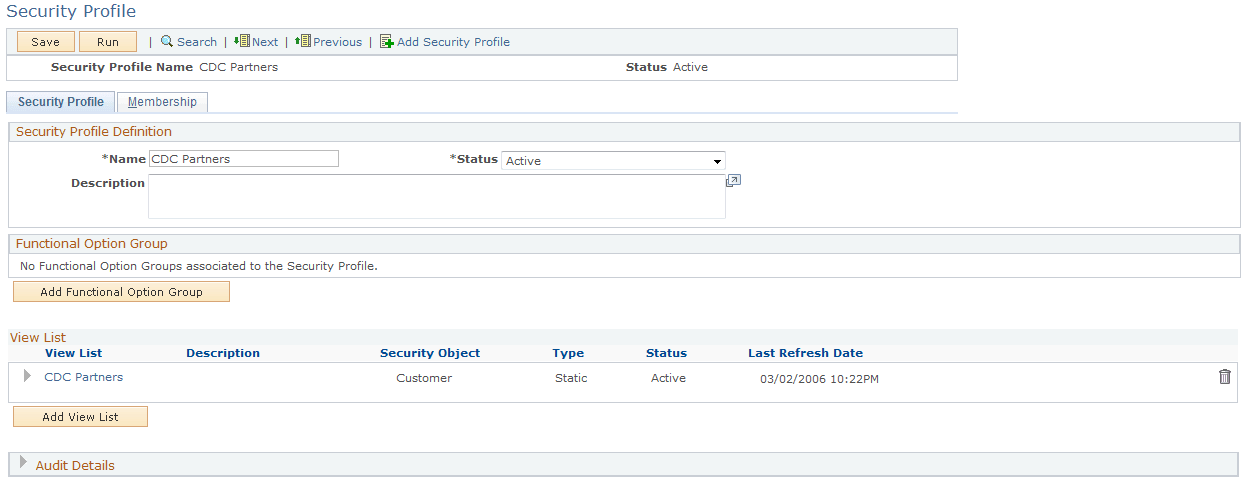
Task: Click the Add View List button
Action: pos(80,417)
